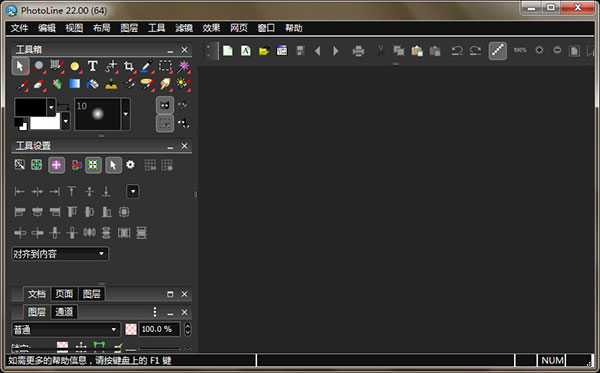Open the 滤镜 menu
Viewport: 600px width, 373px height.
[184, 28]
